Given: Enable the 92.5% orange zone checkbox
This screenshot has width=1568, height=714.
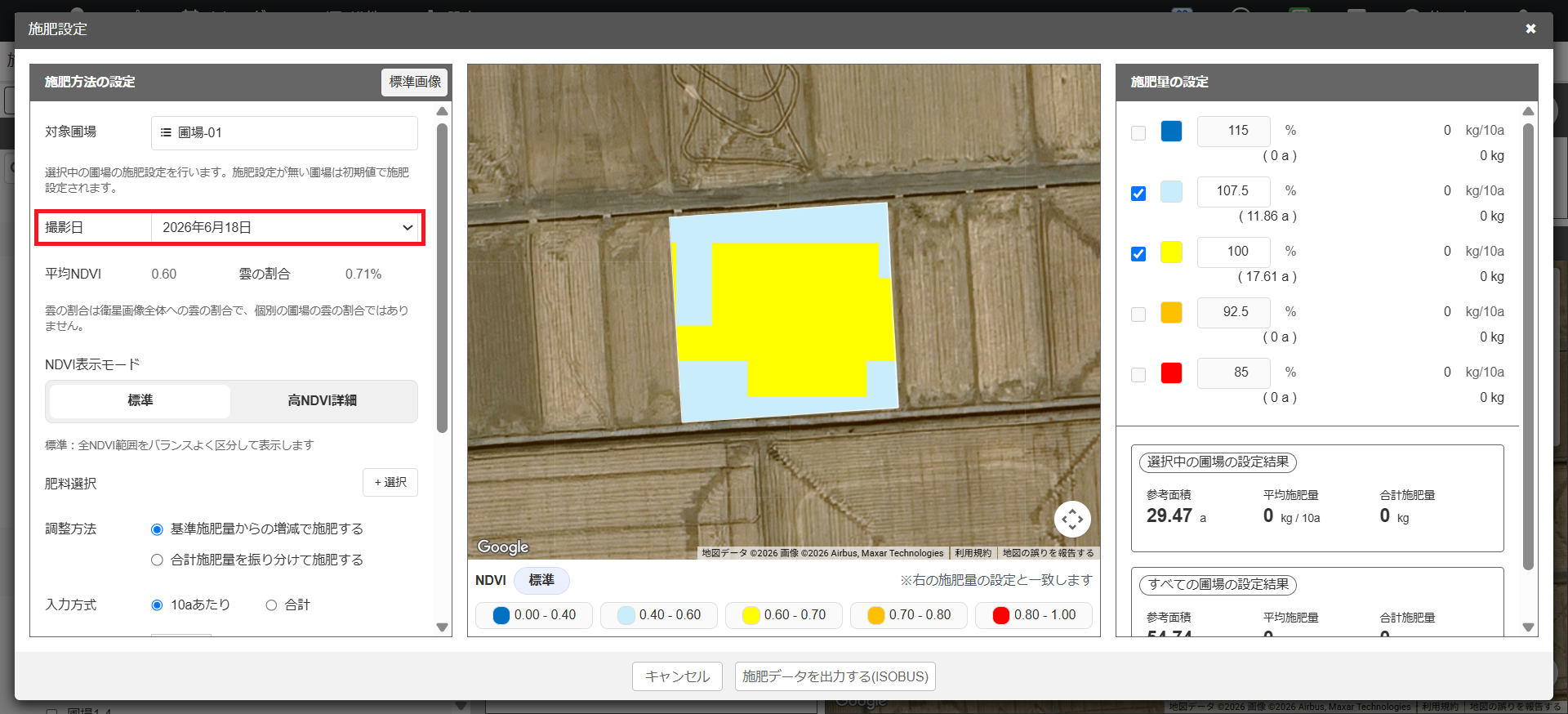Looking at the screenshot, I should (x=1138, y=315).
